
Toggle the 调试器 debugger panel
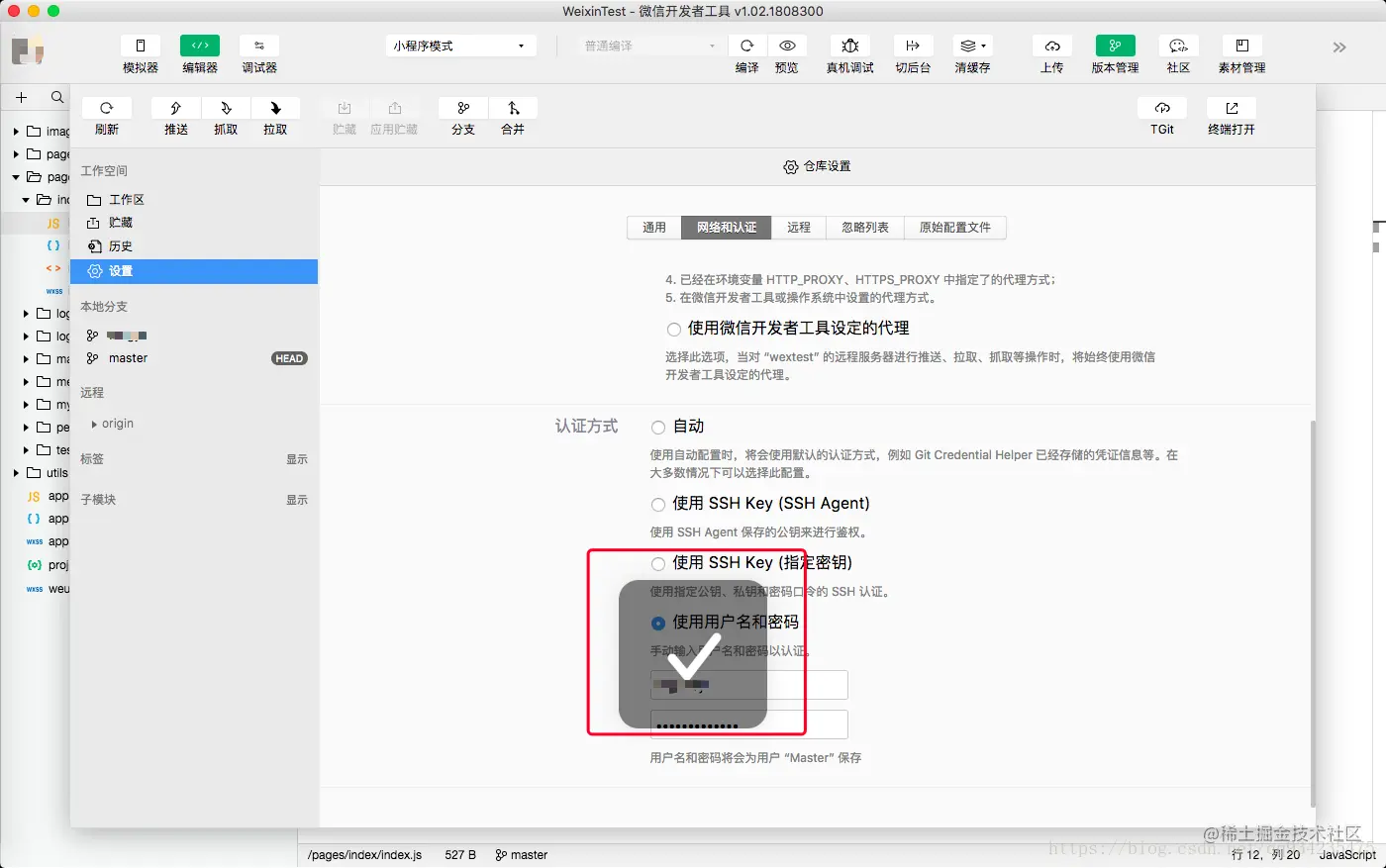(259, 46)
